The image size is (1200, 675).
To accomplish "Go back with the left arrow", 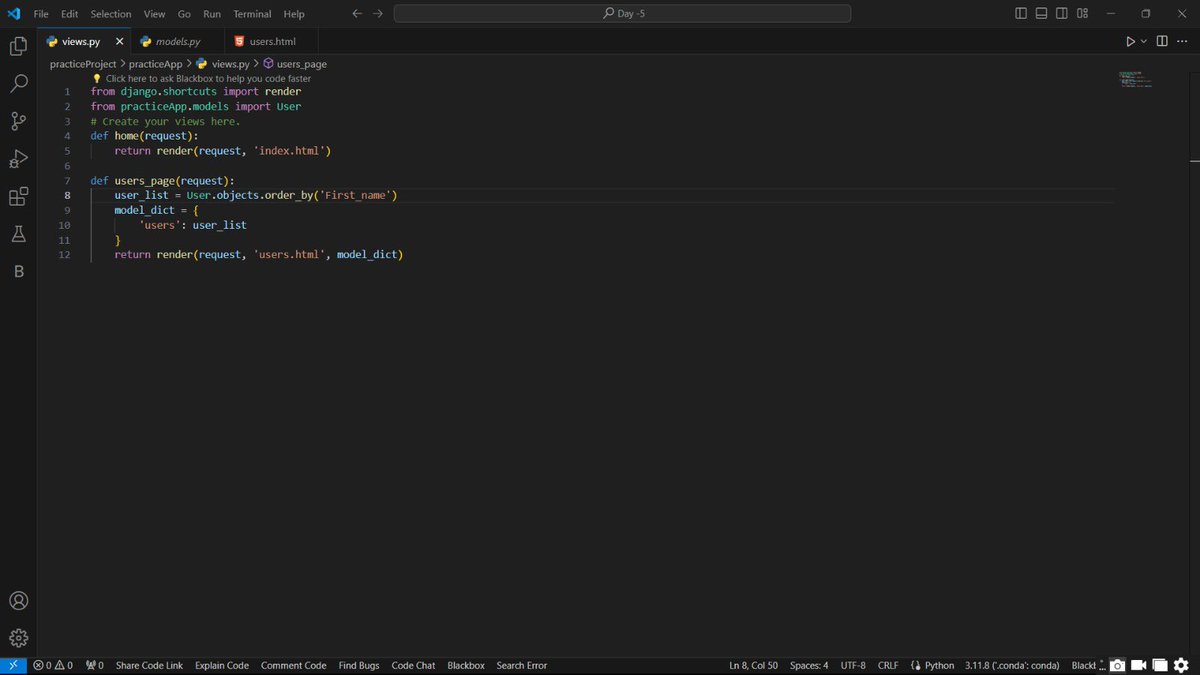I will 358,14.
